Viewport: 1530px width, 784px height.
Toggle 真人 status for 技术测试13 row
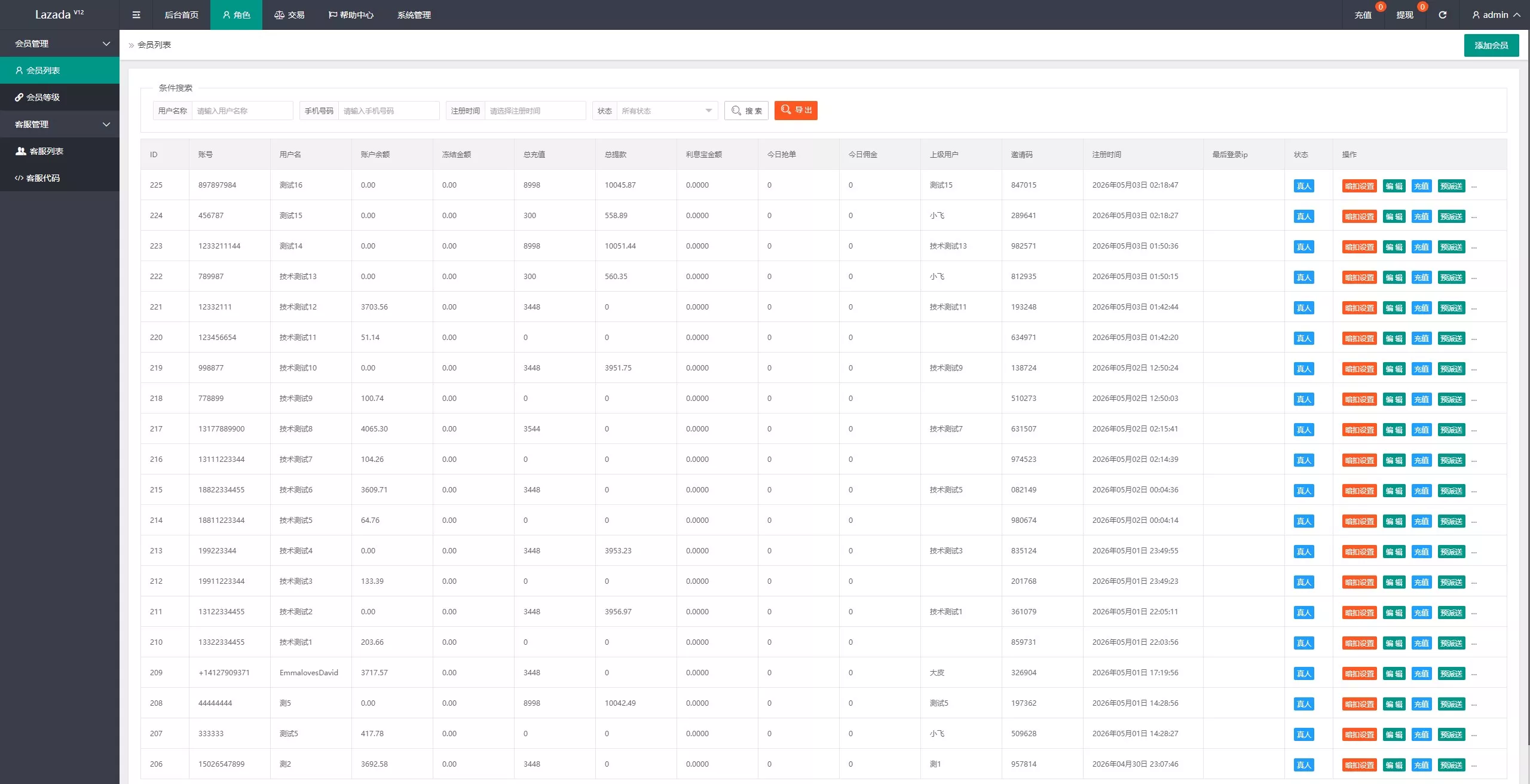1303,277
